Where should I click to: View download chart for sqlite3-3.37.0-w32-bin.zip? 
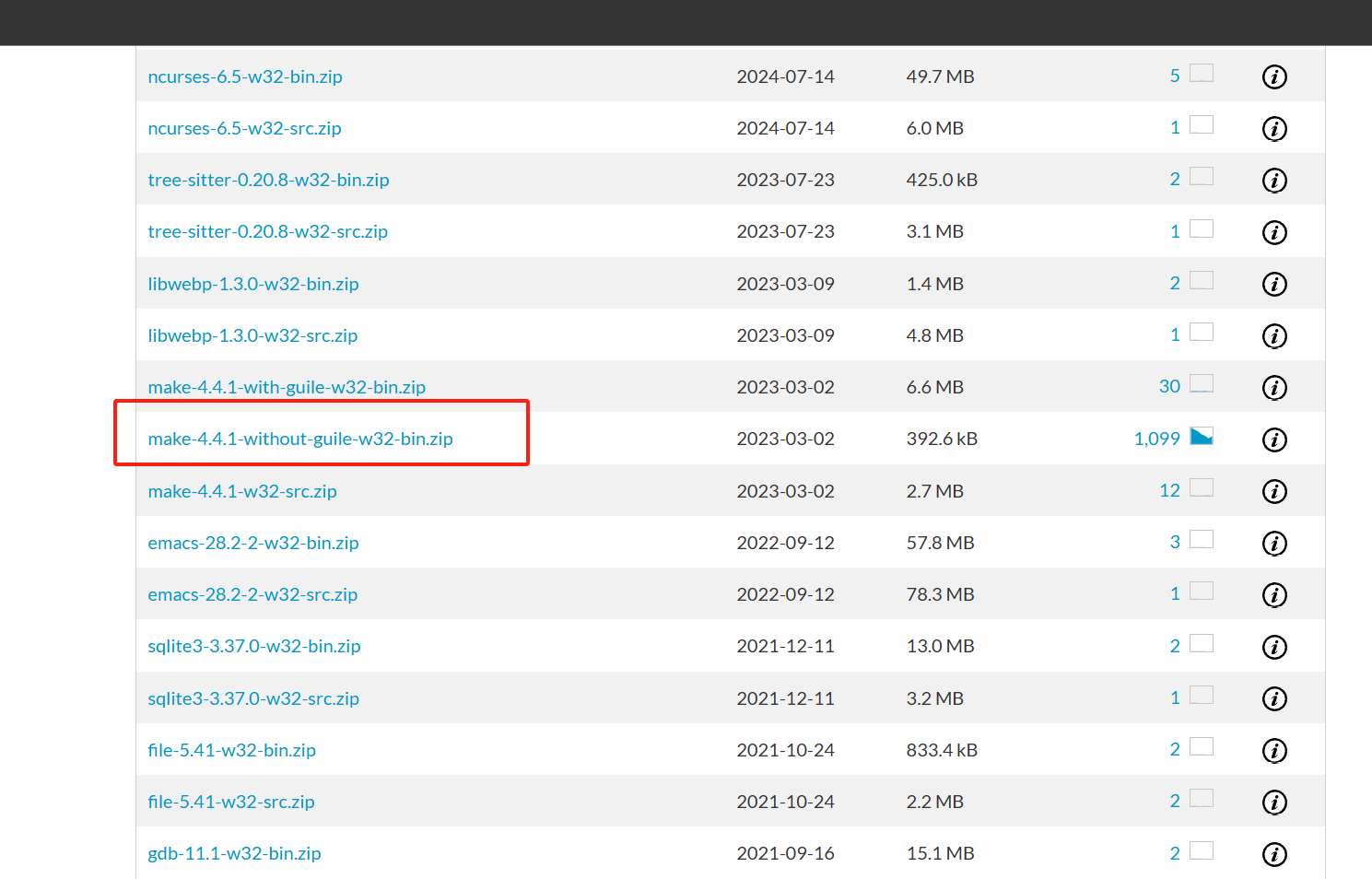coord(1202,643)
